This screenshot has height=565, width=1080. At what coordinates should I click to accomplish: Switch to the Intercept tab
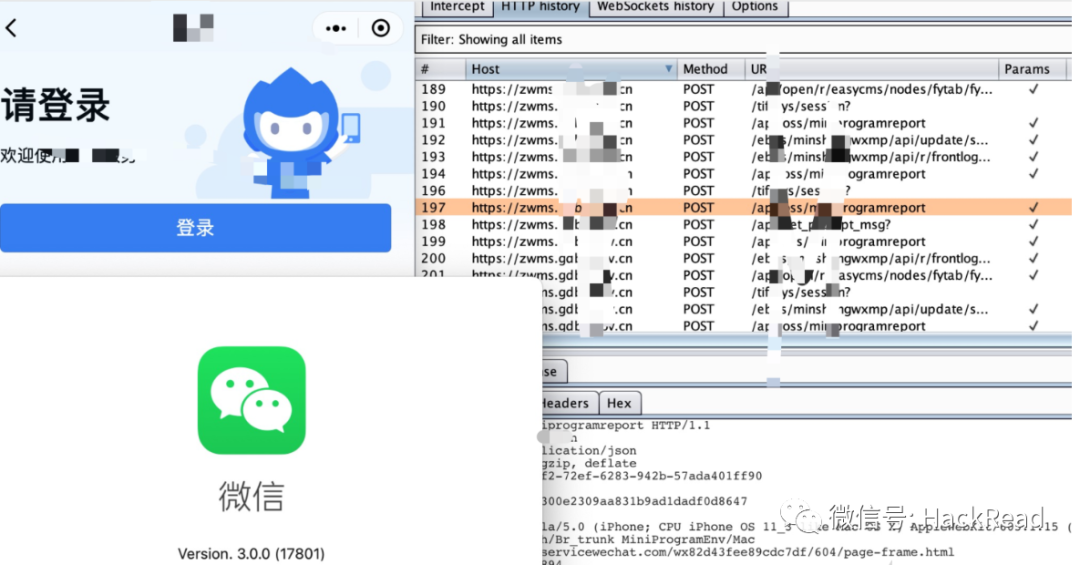click(x=457, y=7)
